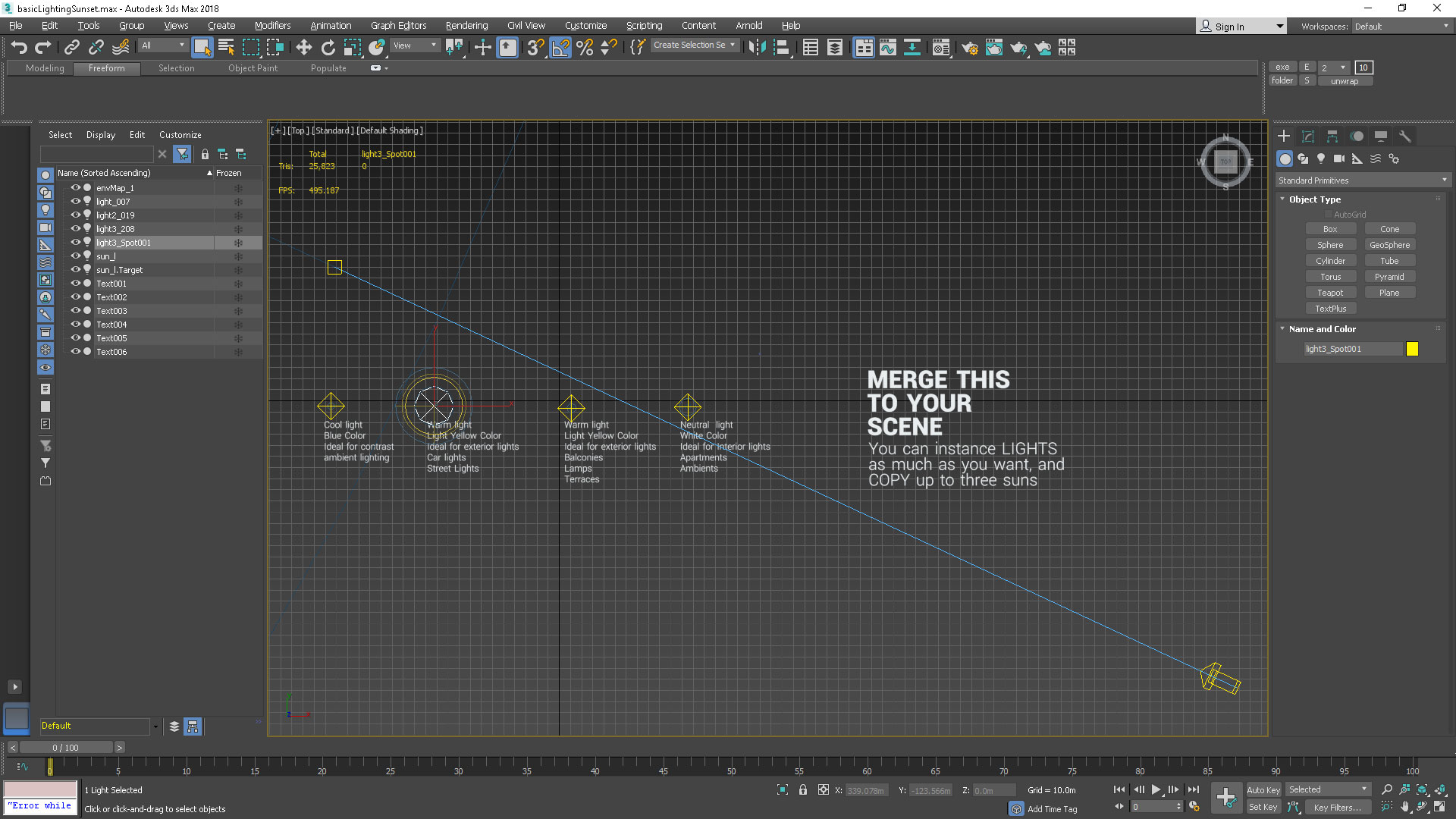Image resolution: width=1456 pixels, height=819 pixels.
Task: Click the yellow object color swatch
Action: click(1412, 349)
